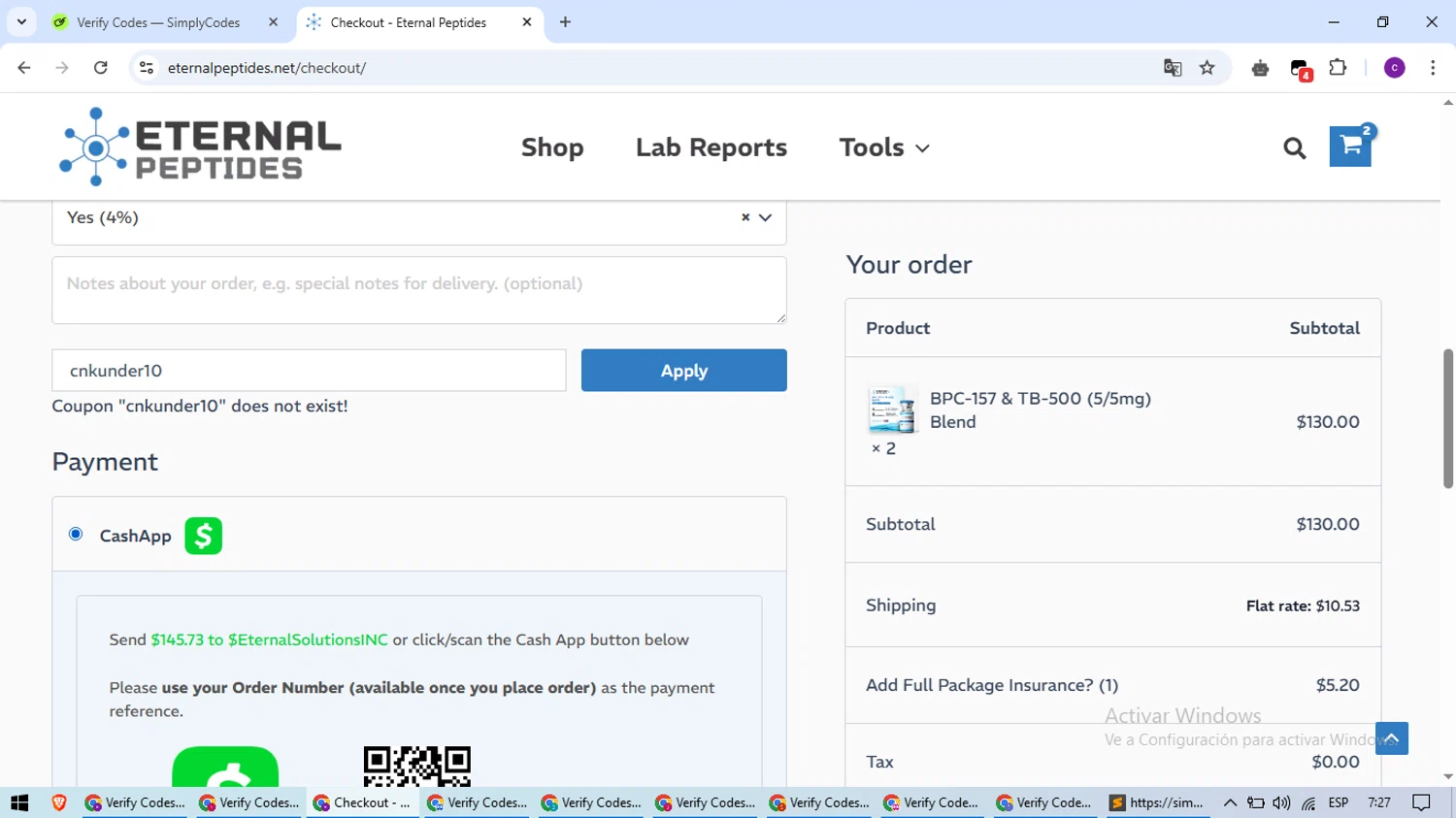Open the Chrome profile avatar
The width and height of the screenshot is (1456, 818).
[1394, 68]
